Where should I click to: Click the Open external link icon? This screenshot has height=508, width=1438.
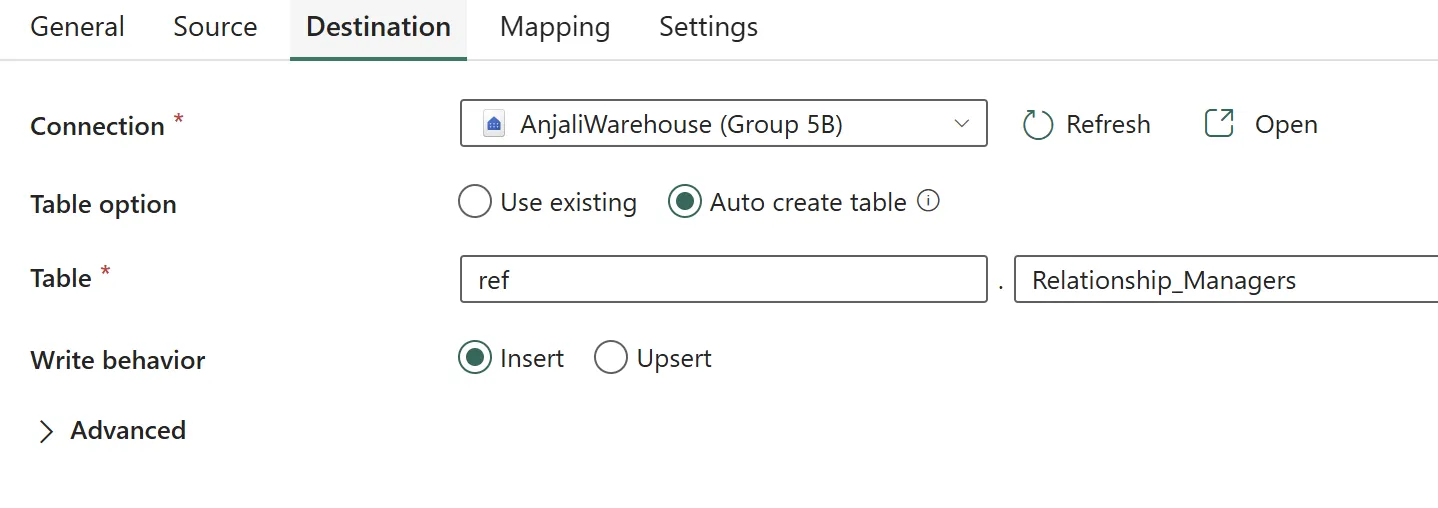coord(1219,124)
